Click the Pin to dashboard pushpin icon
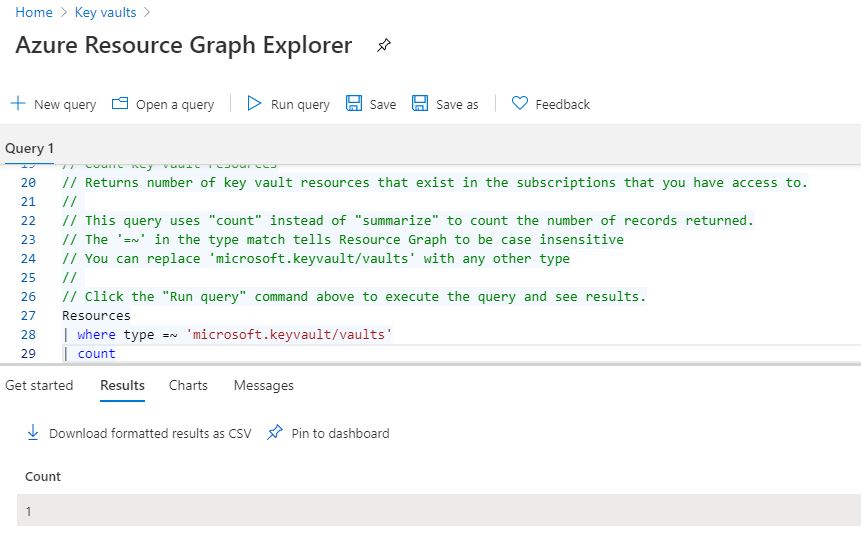Screen dimensions: 861x548 pyautogui.click(x=275, y=432)
